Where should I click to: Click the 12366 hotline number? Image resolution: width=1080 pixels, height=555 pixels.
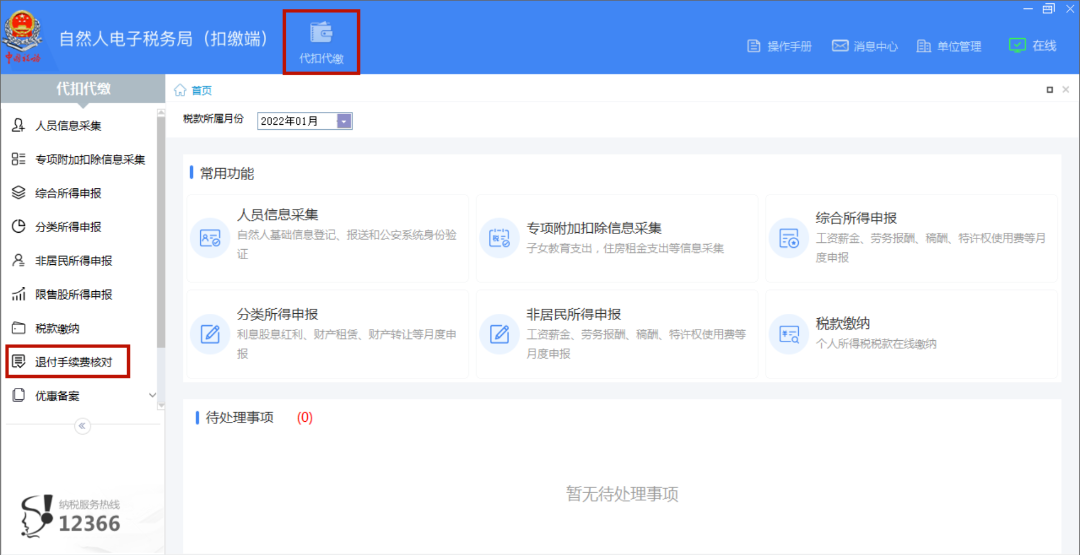[90, 524]
